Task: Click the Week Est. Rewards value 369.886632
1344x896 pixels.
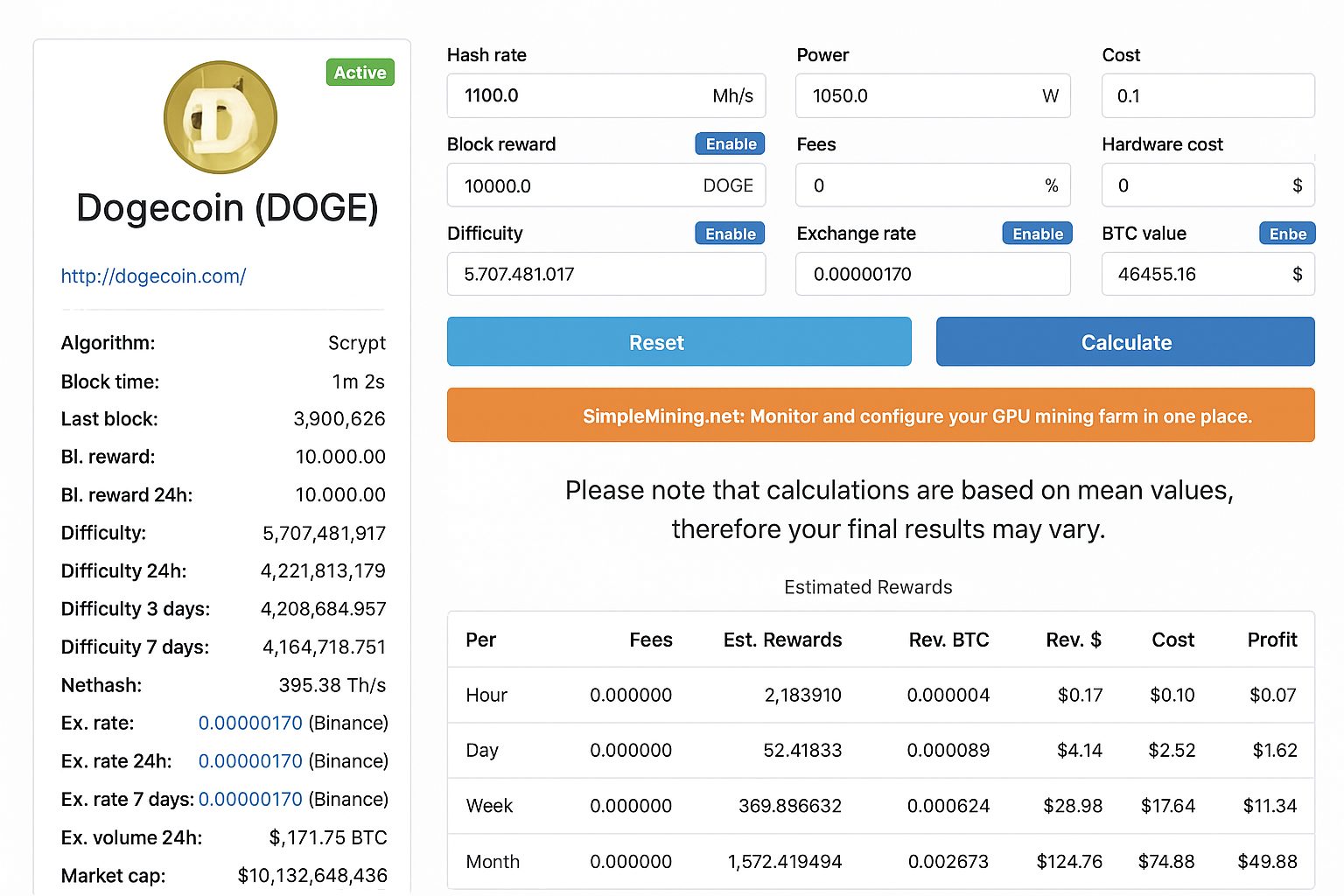Action: (790, 806)
